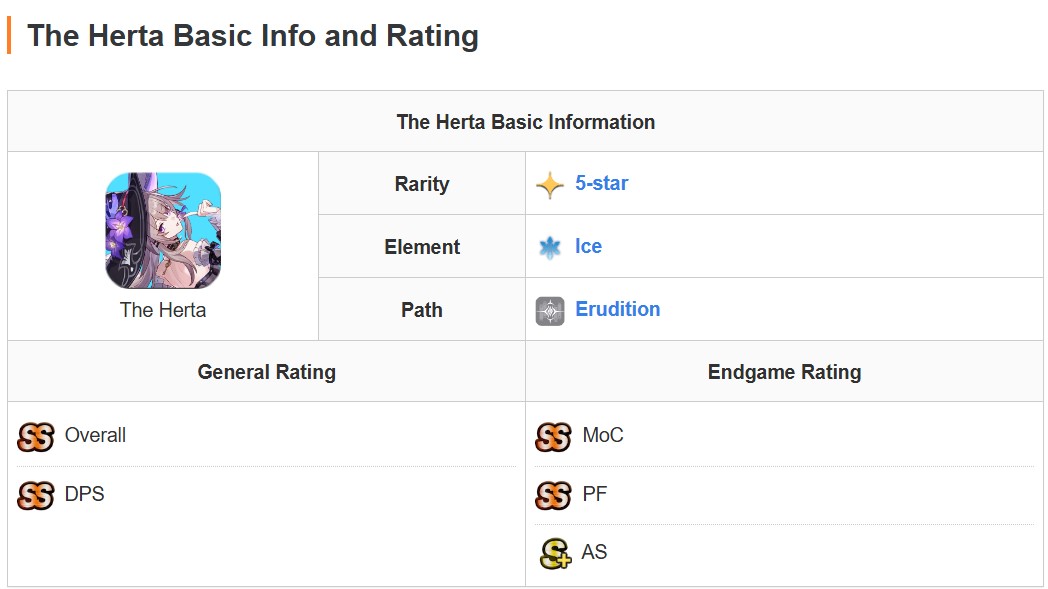This screenshot has width=1048, height=589.
Task: Click the SS badge beside Overall
Action: coord(35,437)
